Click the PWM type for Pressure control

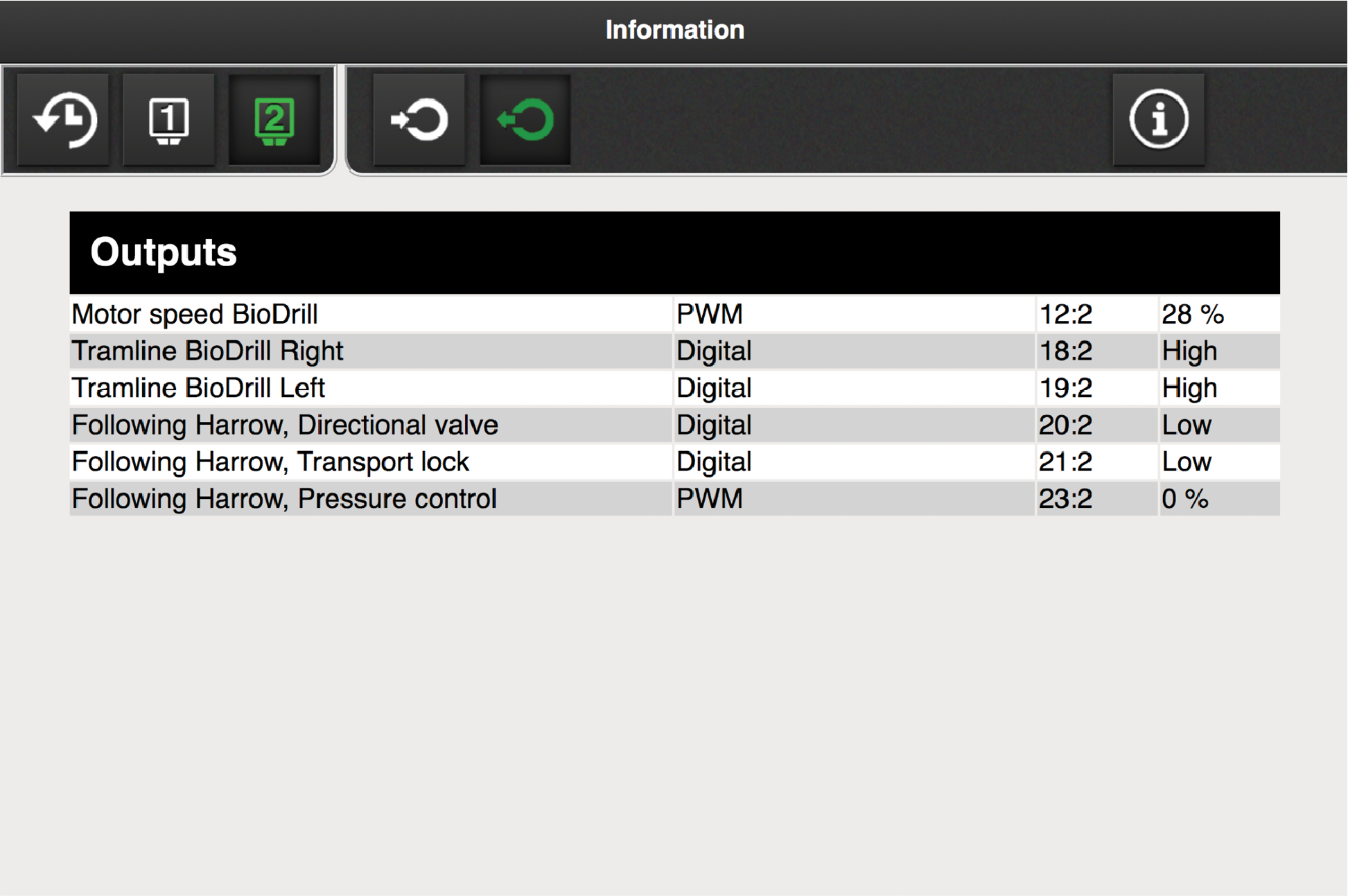[x=709, y=499]
